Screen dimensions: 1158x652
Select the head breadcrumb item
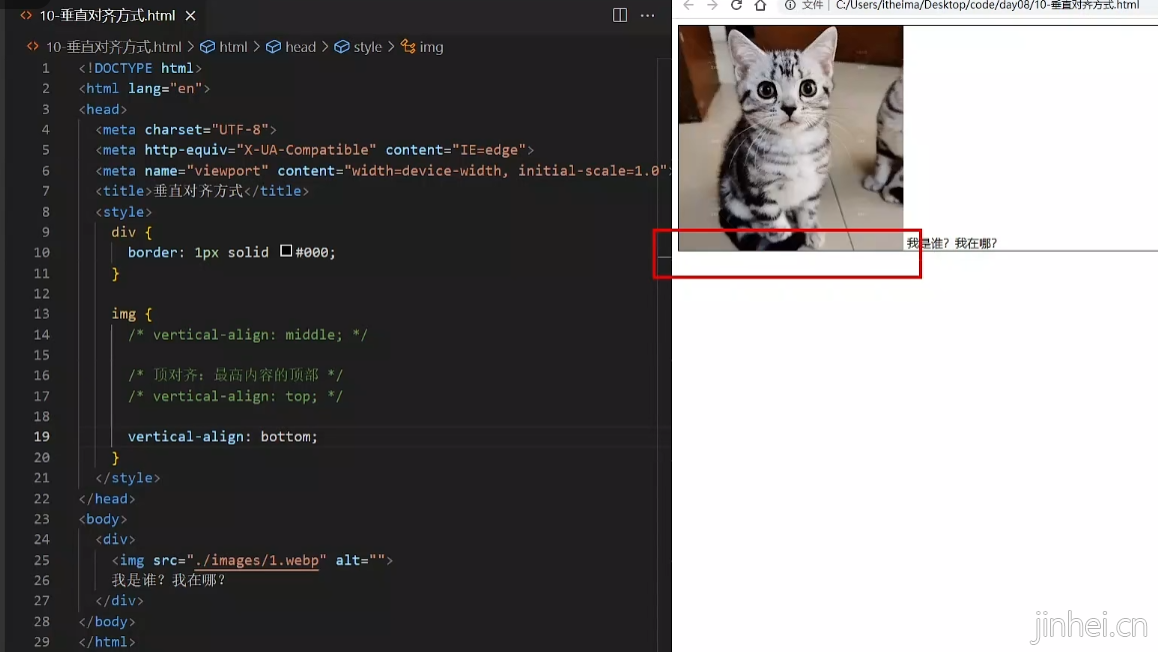(300, 47)
